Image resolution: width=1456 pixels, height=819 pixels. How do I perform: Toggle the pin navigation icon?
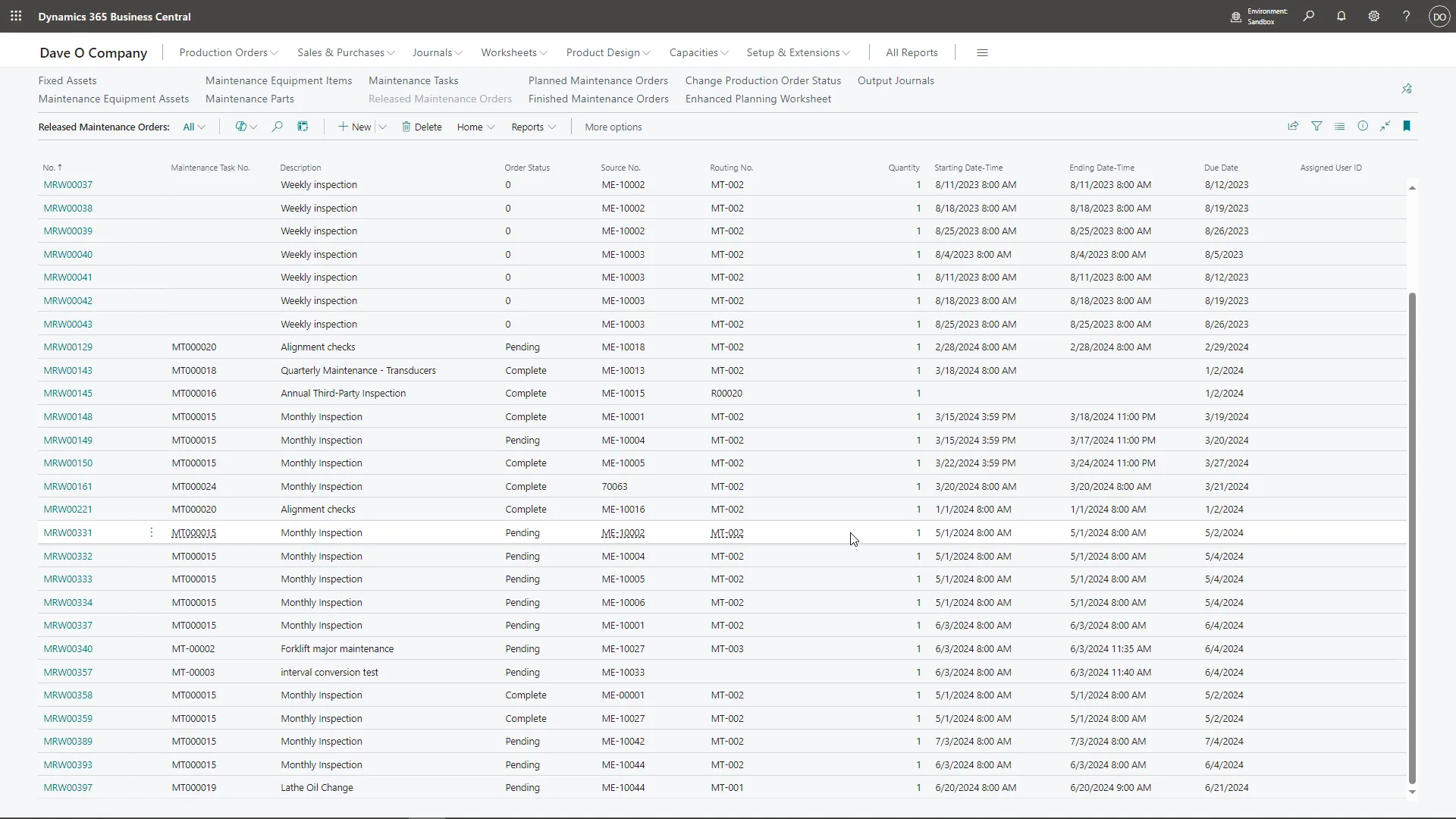(x=1407, y=89)
